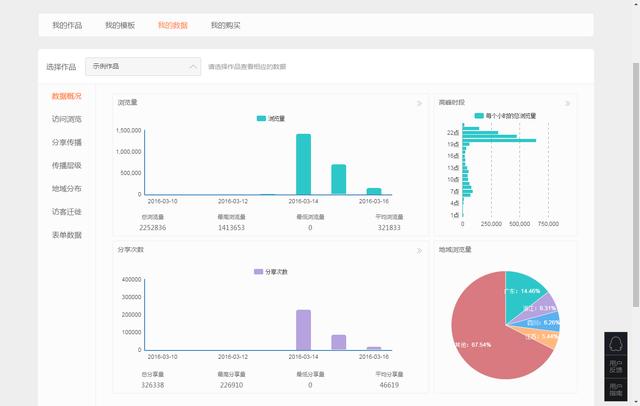Open 表单数据 in the sidebar
Screen dimensions: 640x406
pyautogui.click(x=67, y=235)
